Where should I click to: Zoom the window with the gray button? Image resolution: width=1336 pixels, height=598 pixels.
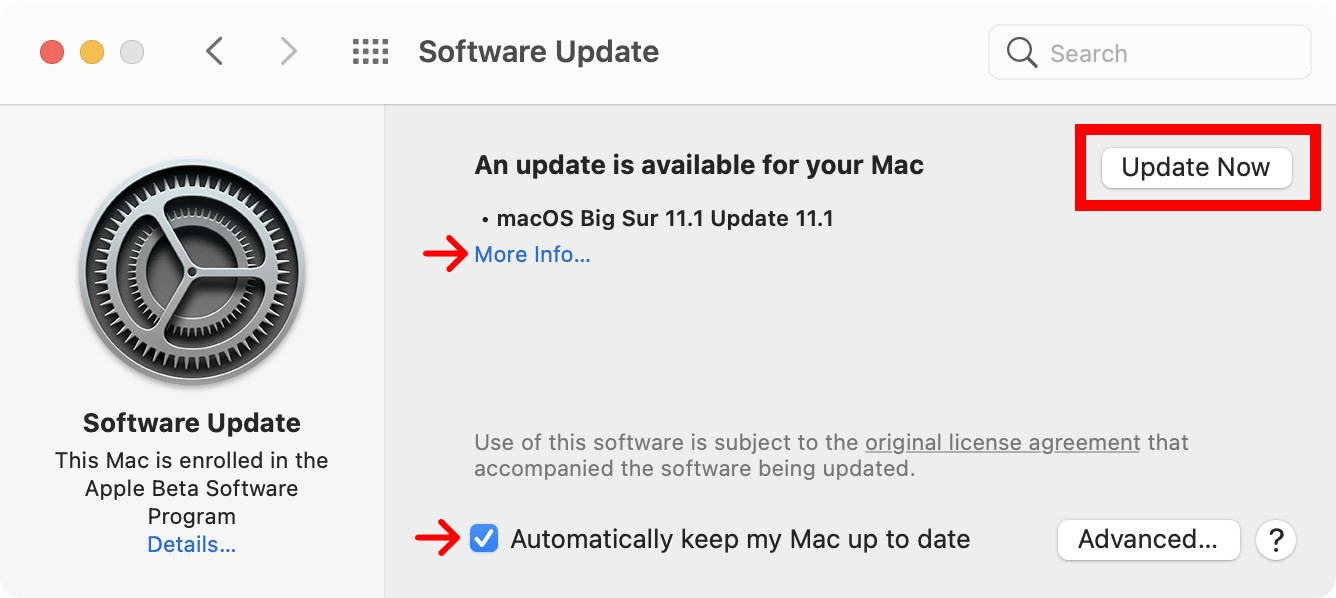[132, 52]
